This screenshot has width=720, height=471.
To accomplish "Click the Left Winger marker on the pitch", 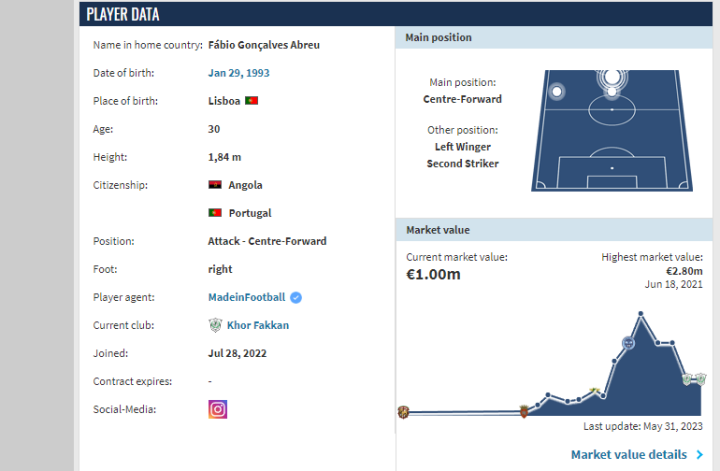I will click(x=557, y=92).
